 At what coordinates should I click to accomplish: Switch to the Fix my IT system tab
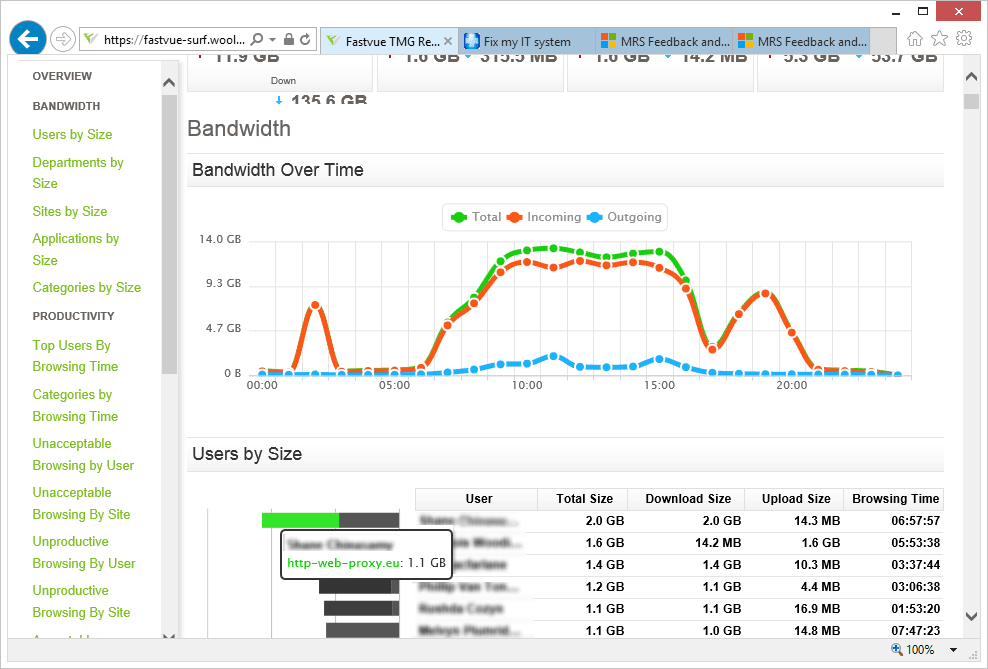[527, 42]
